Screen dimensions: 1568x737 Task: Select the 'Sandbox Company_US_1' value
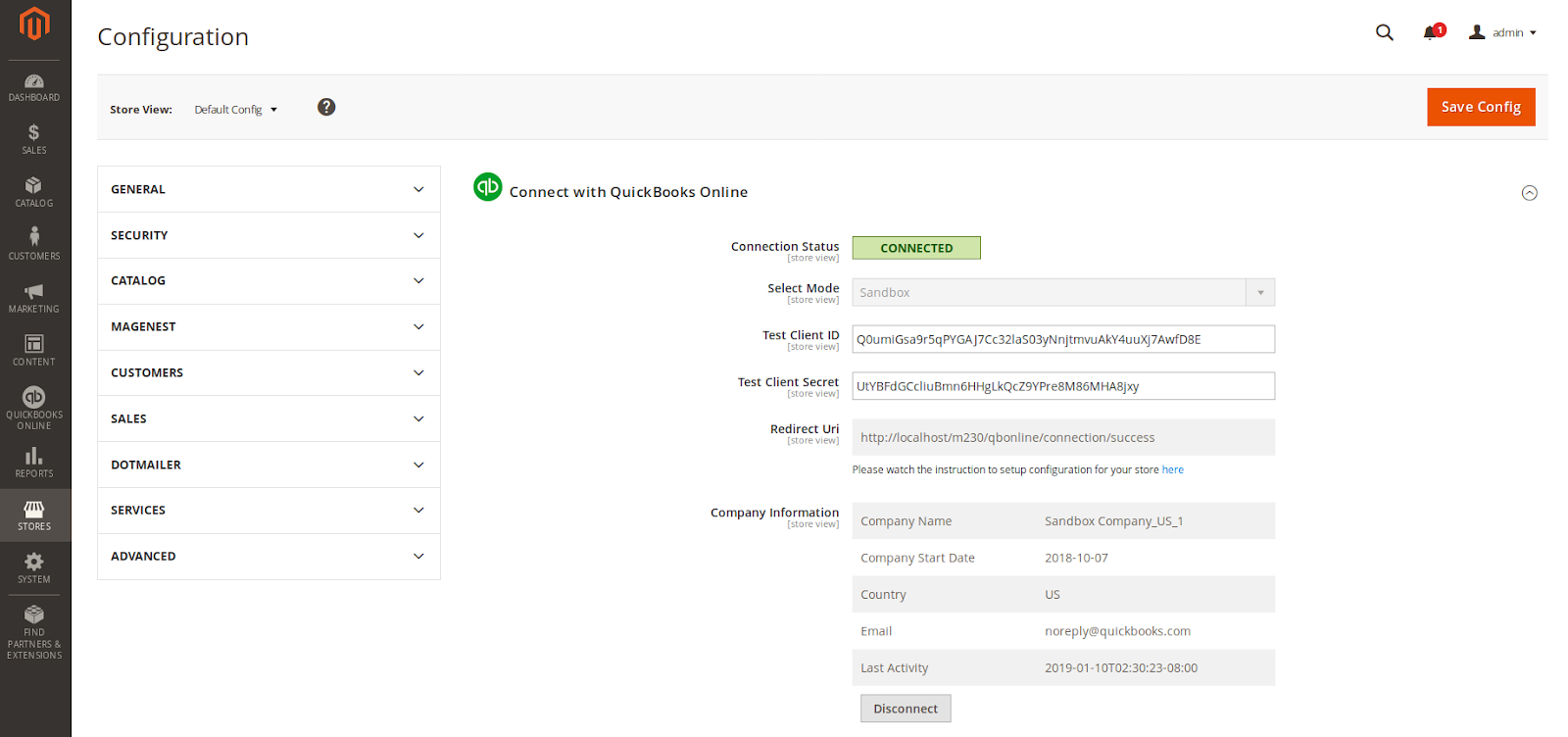click(x=1113, y=521)
